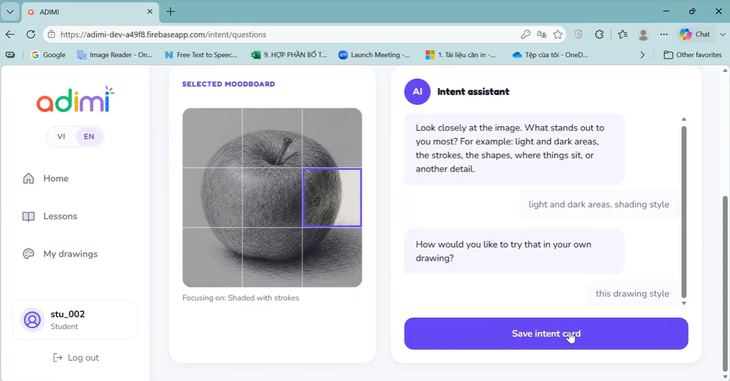The image size is (730, 381).
Task: Open the browser profile icon
Action: pos(643,34)
